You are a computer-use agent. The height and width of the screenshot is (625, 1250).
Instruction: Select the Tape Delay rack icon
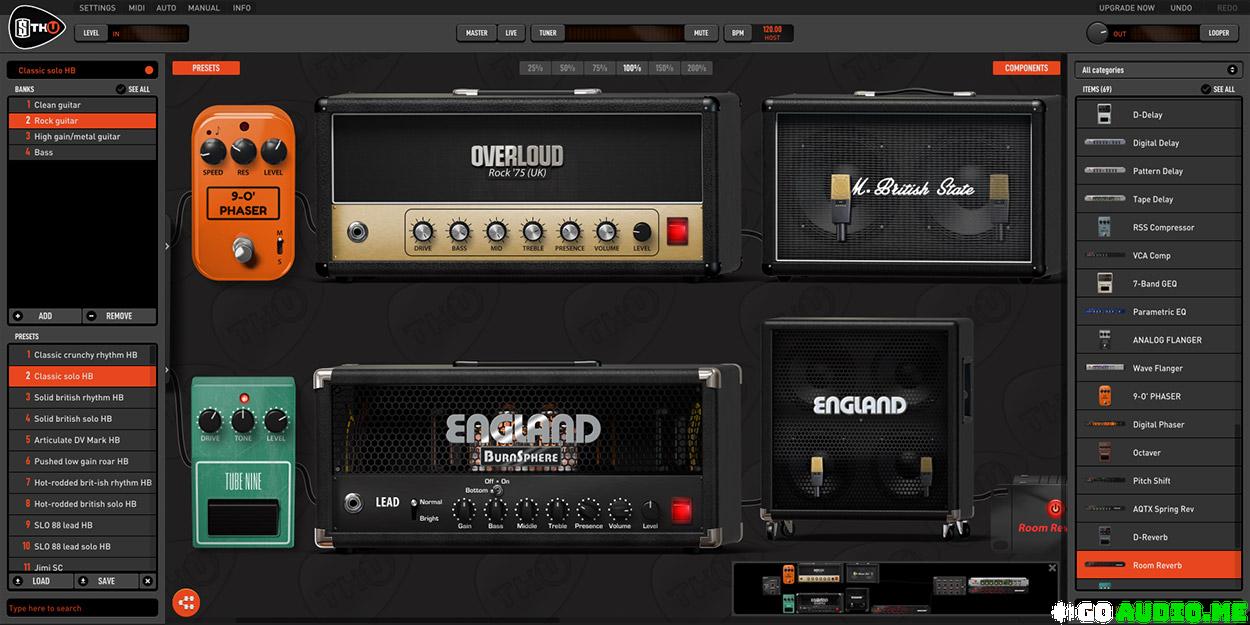point(1104,199)
